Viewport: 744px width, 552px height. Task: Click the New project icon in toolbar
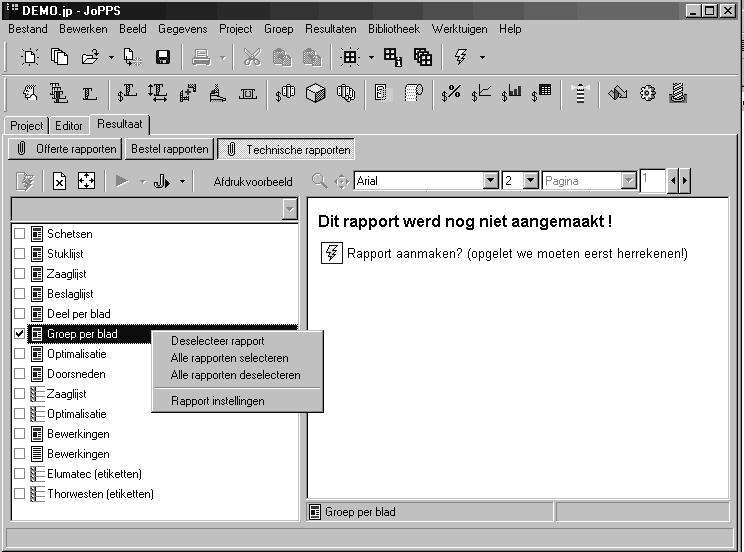click(30, 57)
